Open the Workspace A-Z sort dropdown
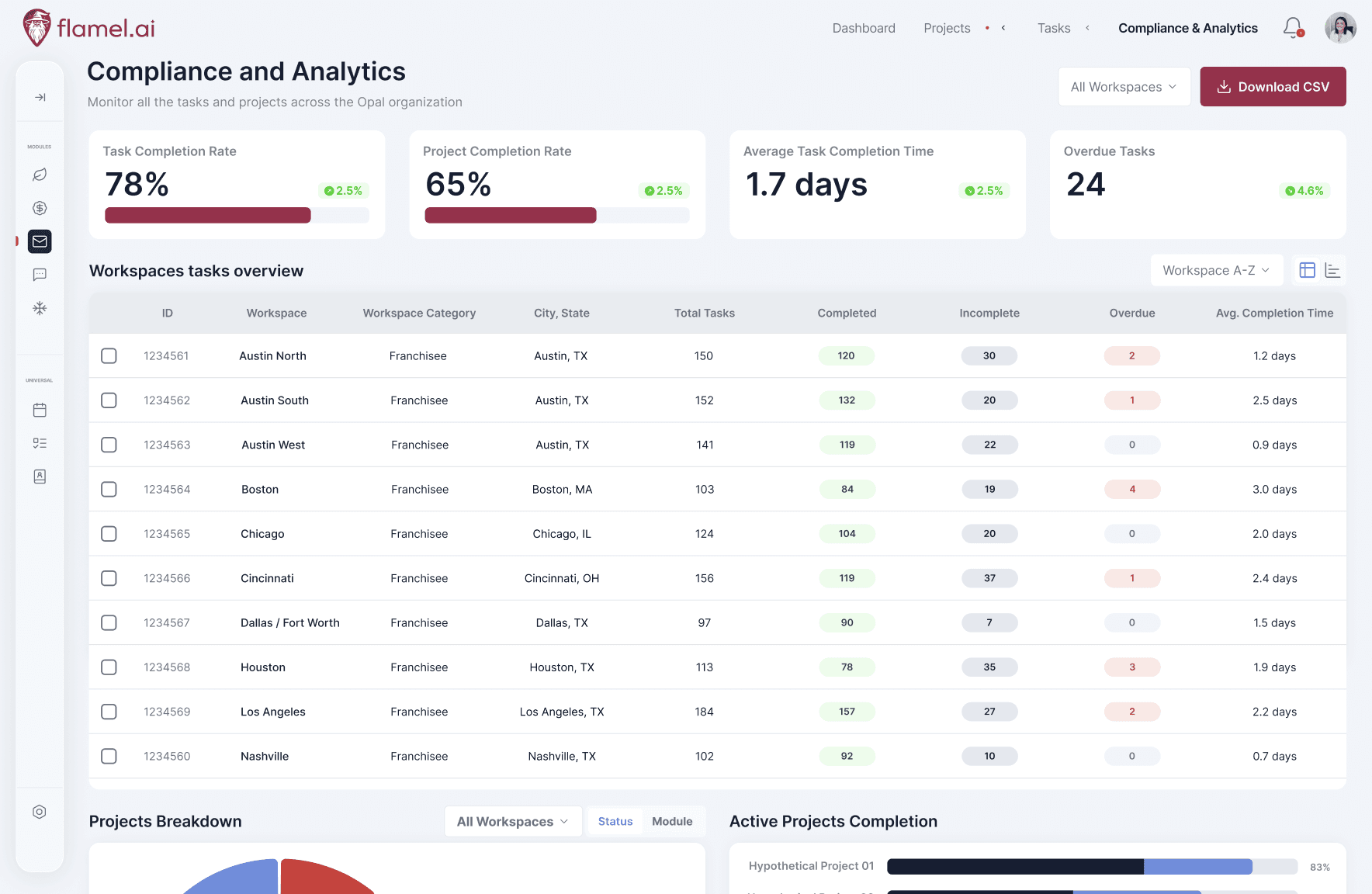This screenshot has width=1372, height=894. pyautogui.click(x=1216, y=270)
